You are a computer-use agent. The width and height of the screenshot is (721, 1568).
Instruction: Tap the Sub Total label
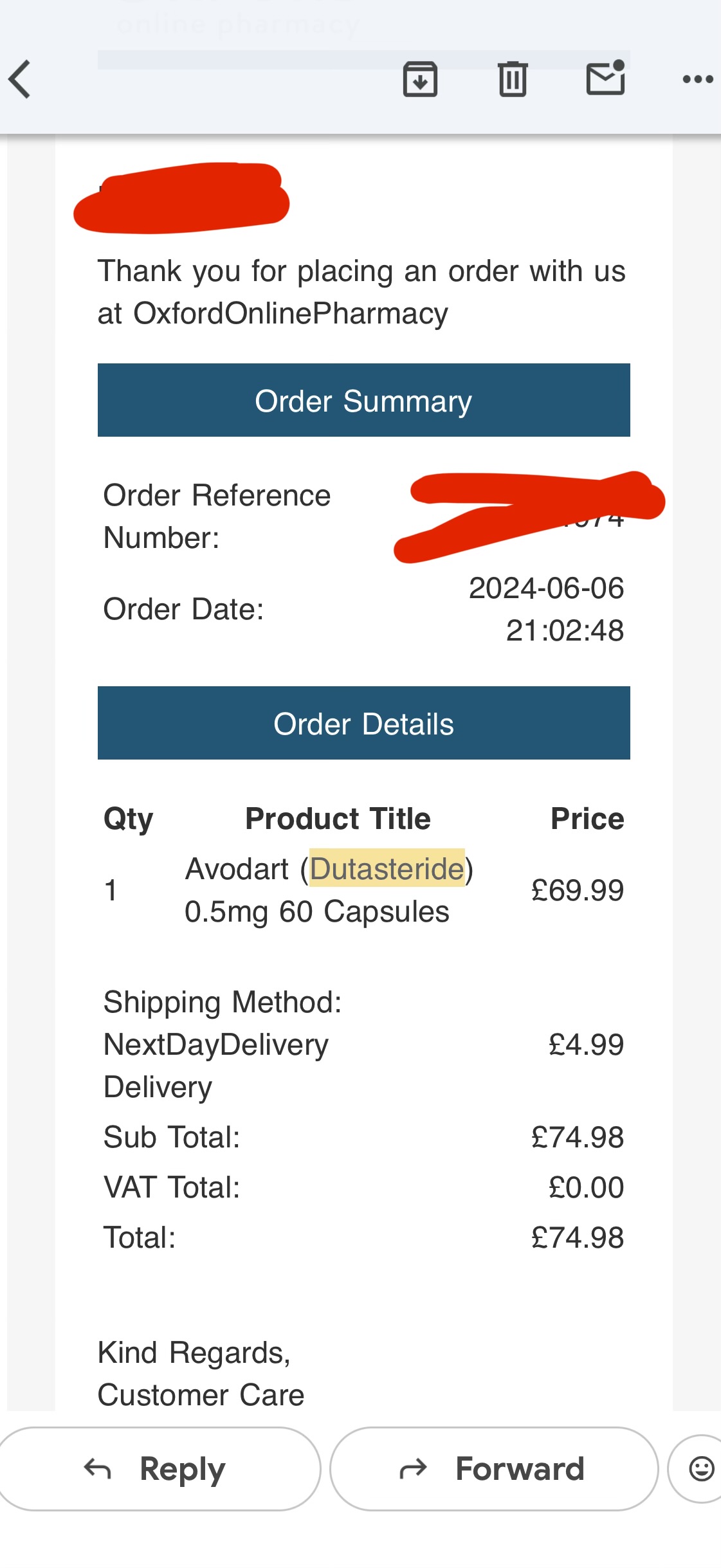(x=172, y=1137)
